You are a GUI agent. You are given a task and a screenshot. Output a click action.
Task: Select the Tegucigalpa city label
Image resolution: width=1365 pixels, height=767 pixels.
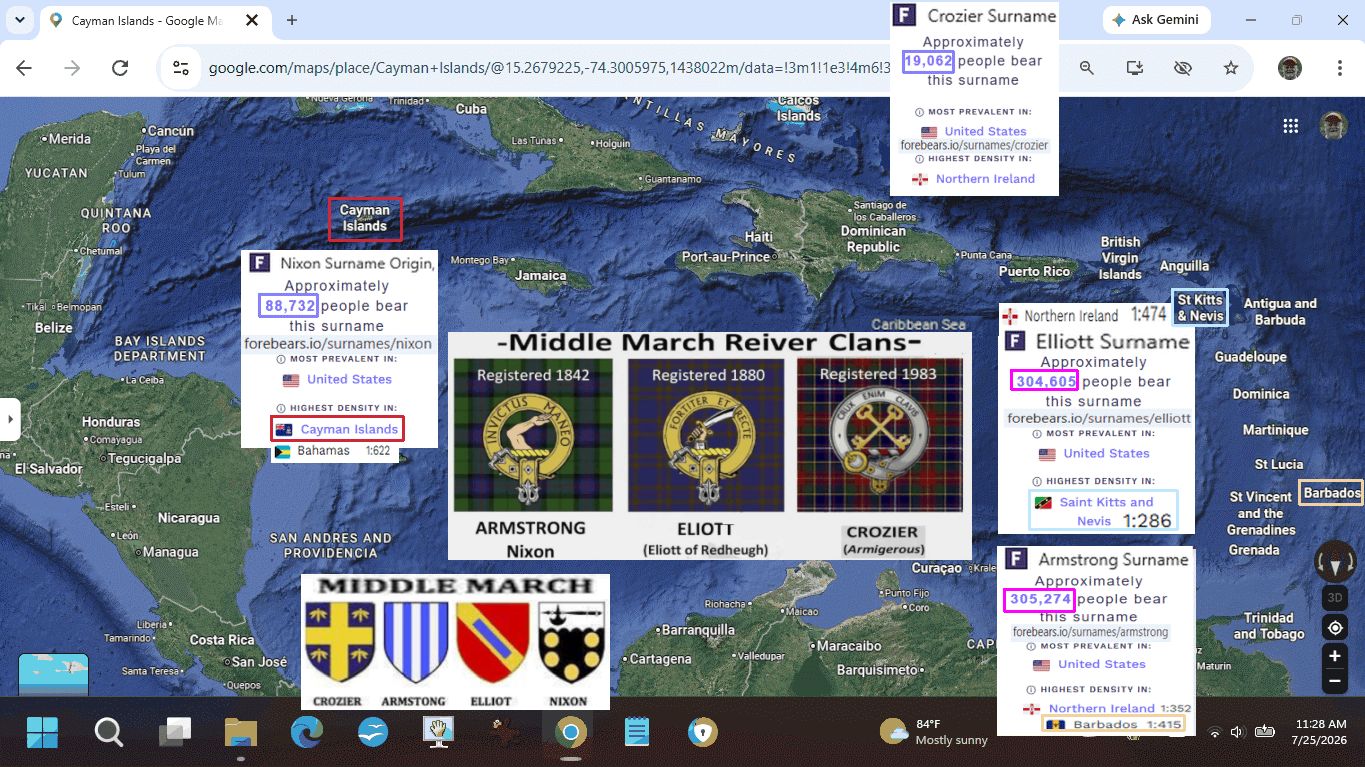(x=142, y=459)
